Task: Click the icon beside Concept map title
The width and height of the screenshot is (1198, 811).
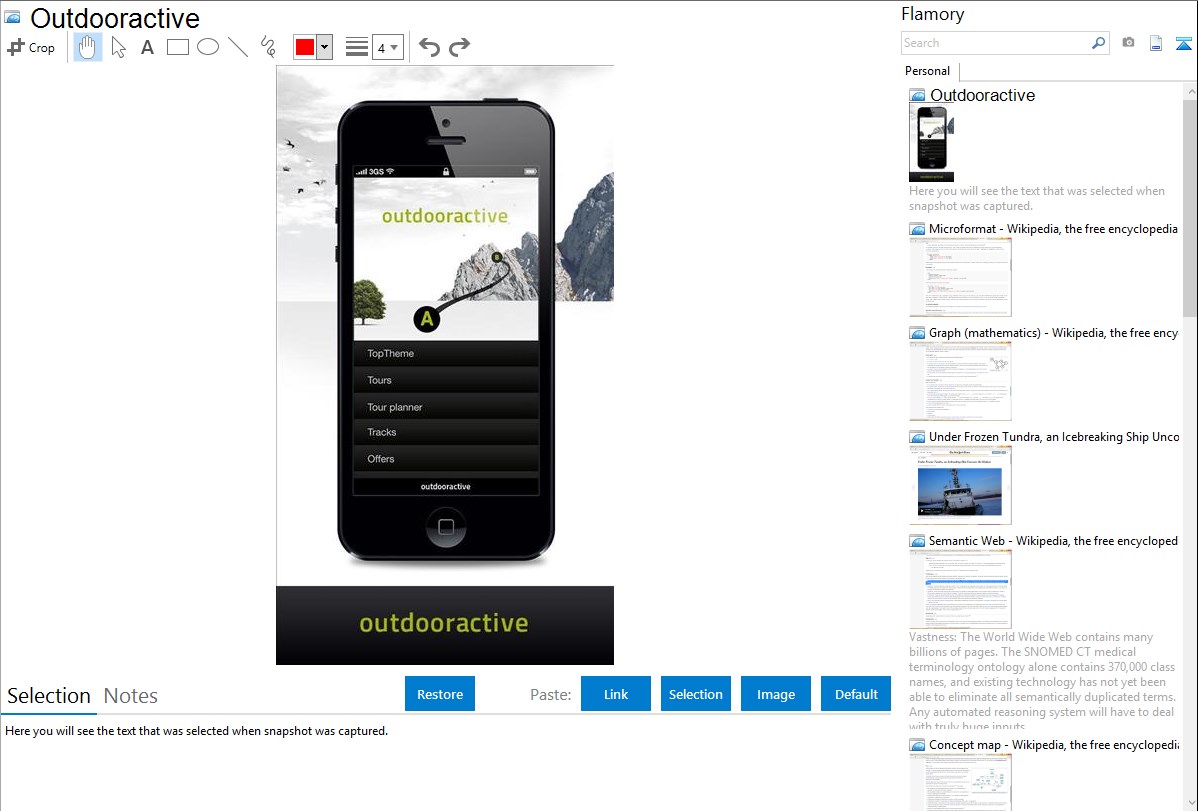Action: tap(918, 745)
